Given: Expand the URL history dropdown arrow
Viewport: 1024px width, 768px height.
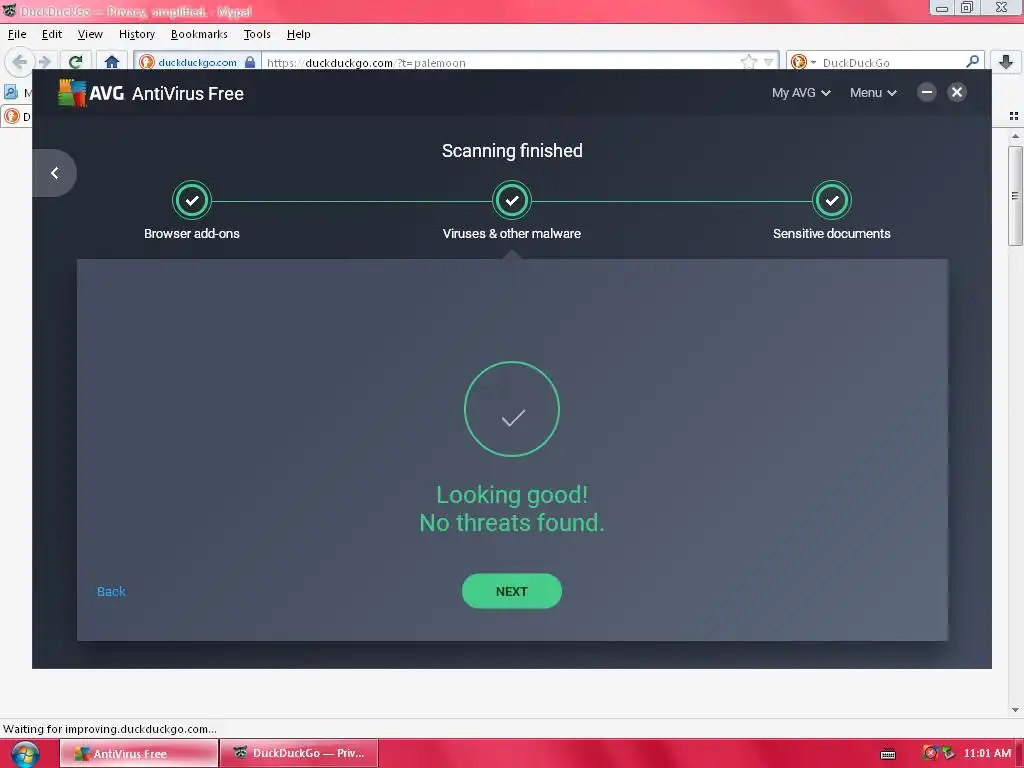Looking at the screenshot, I should 769,63.
